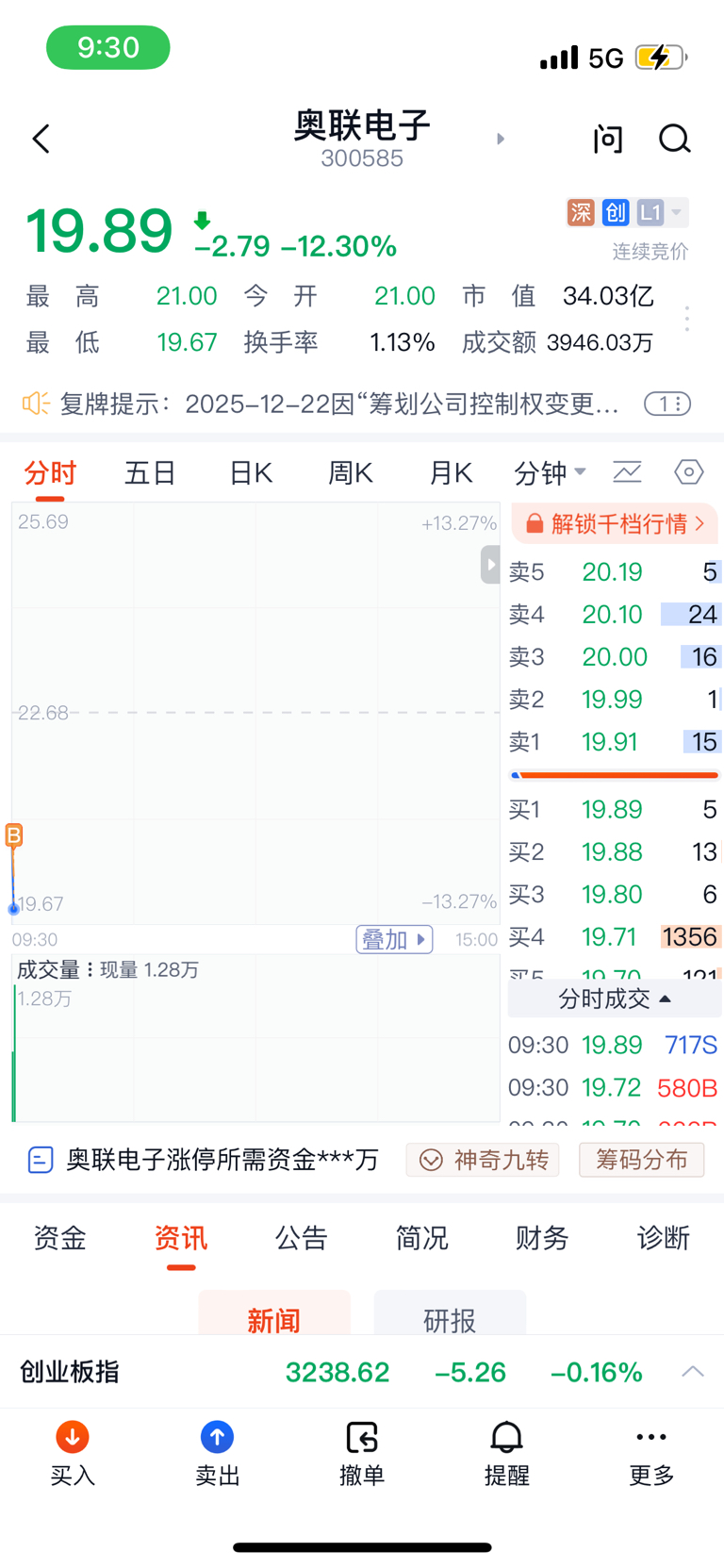Tap the 卖3 20.00 order row
The width and height of the screenshot is (724, 1568).
(615, 657)
